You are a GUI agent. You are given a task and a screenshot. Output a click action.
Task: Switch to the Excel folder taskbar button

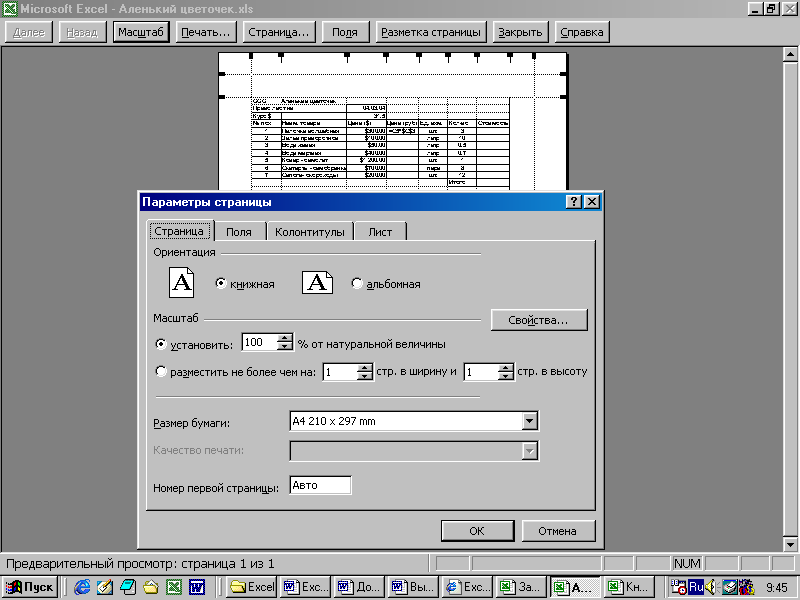coord(252,587)
